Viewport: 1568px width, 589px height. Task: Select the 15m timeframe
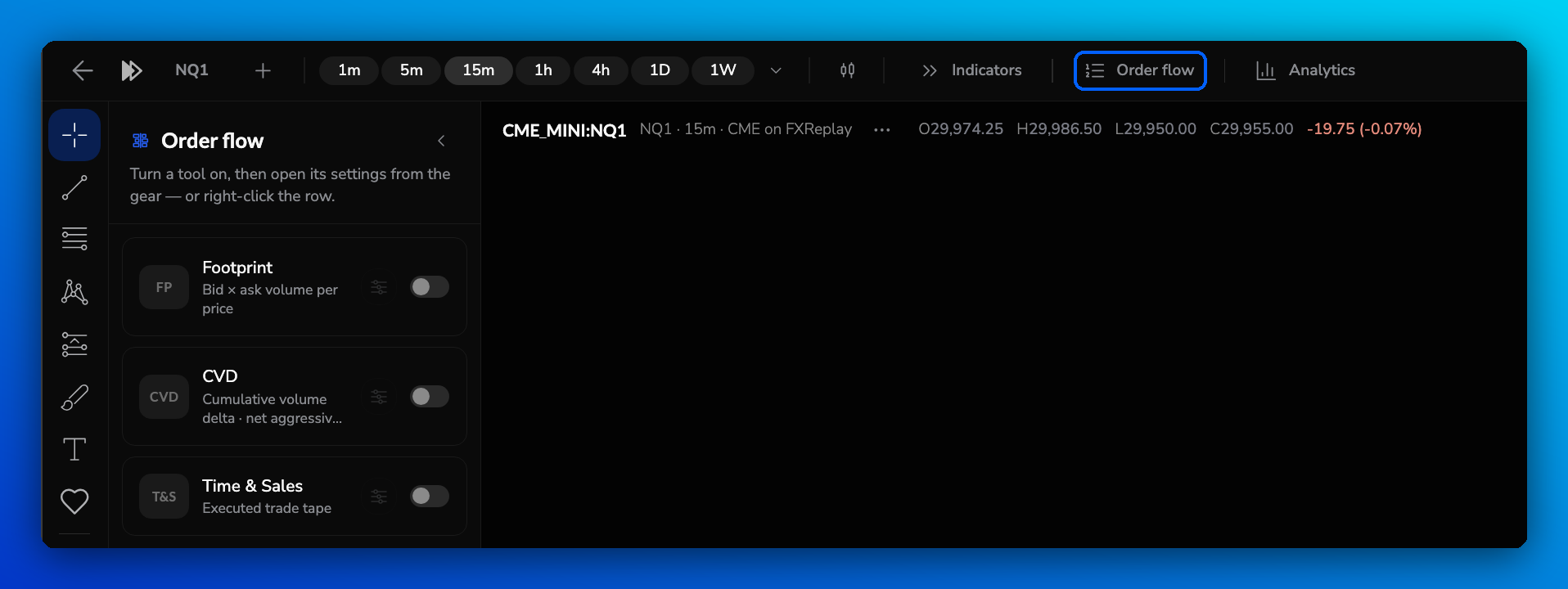[479, 70]
